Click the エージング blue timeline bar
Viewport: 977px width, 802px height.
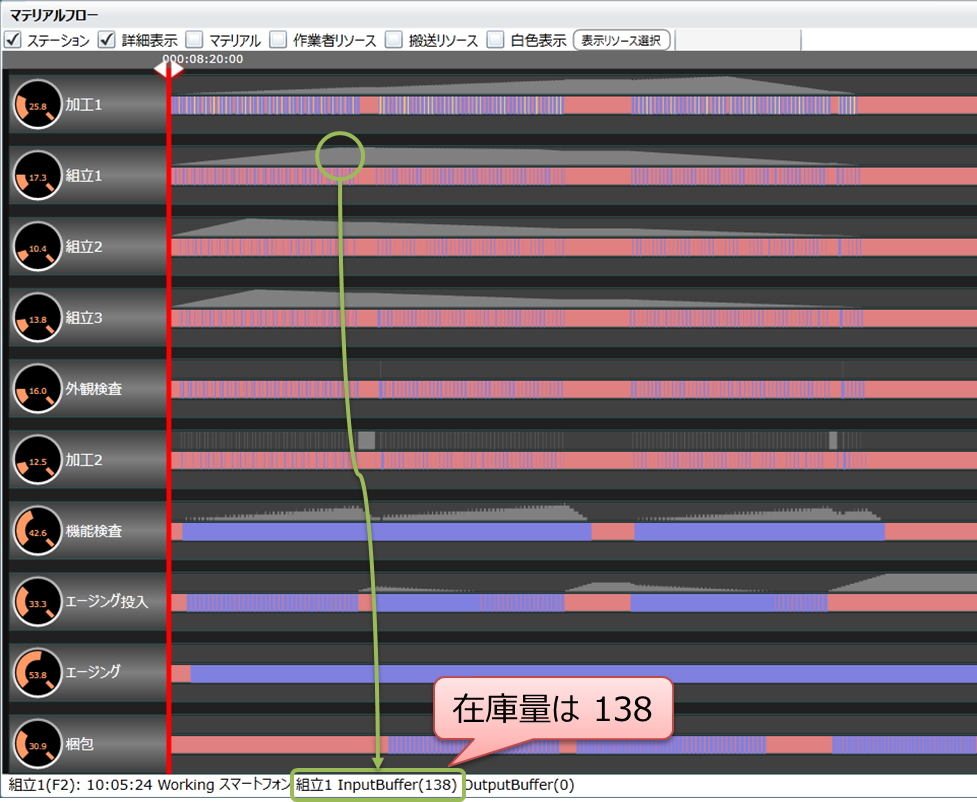(x=584, y=674)
